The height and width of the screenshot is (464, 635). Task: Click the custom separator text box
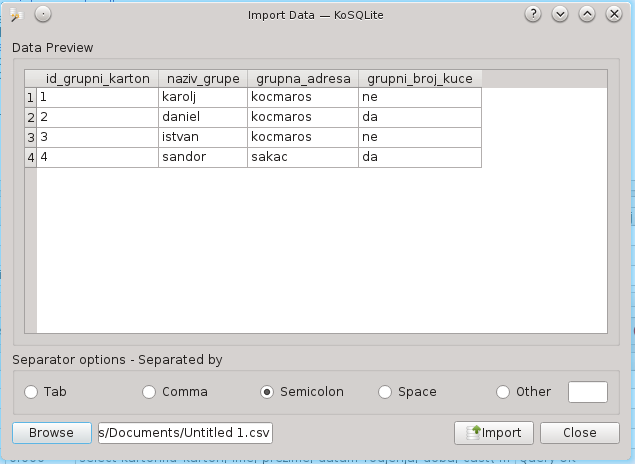(x=588, y=392)
